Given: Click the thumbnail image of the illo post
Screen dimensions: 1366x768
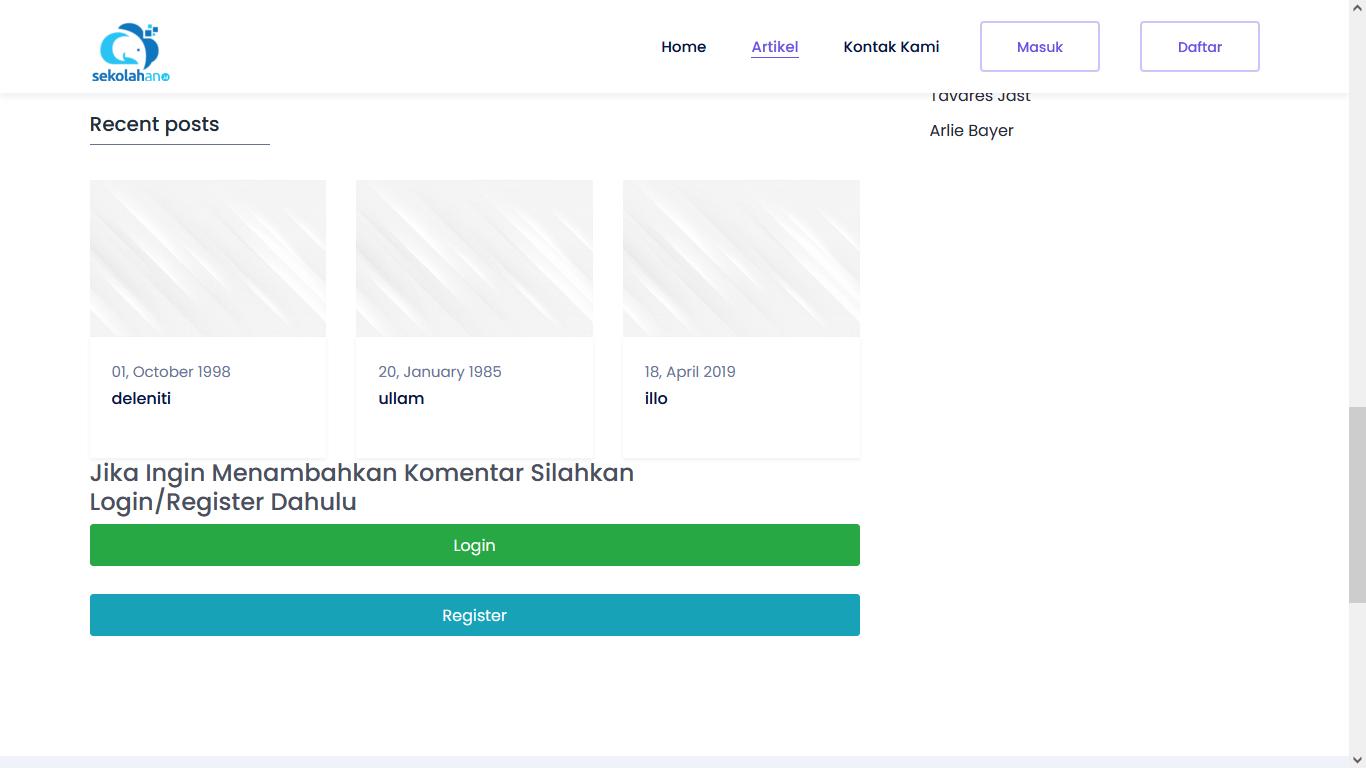Looking at the screenshot, I should (741, 258).
